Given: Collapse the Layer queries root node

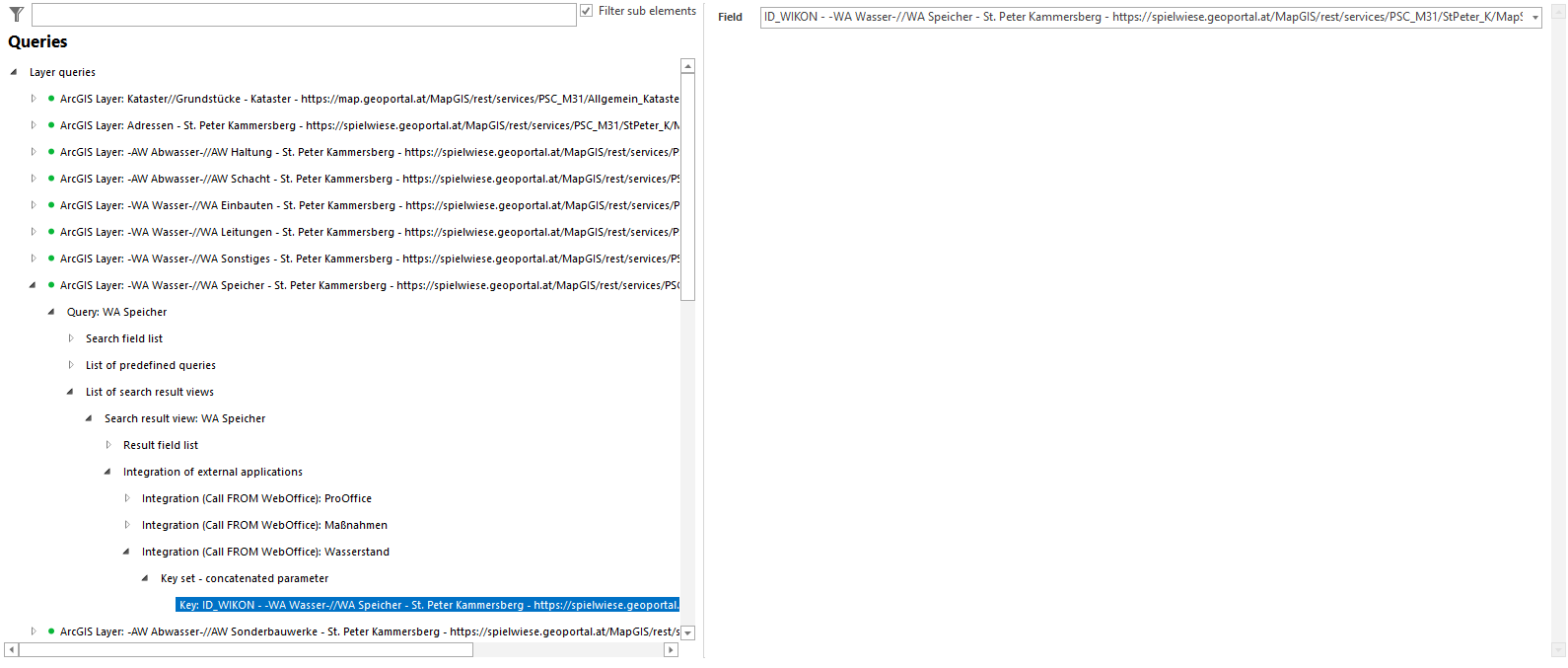Looking at the screenshot, I should [x=14, y=72].
